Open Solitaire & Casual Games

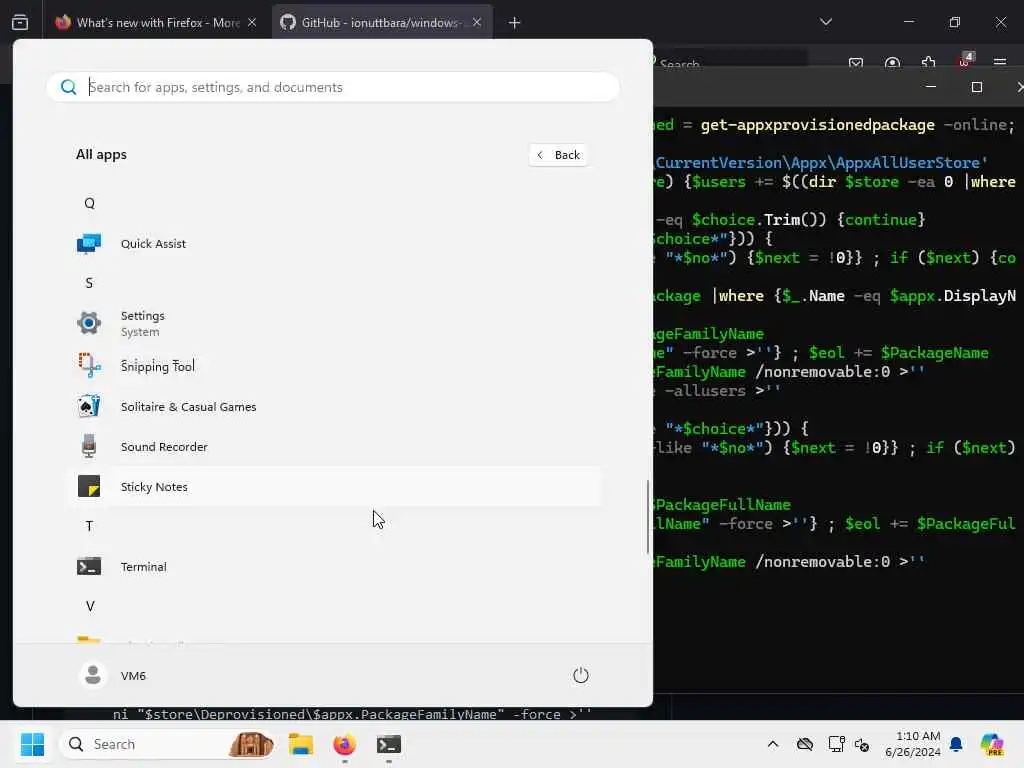(333, 406)
